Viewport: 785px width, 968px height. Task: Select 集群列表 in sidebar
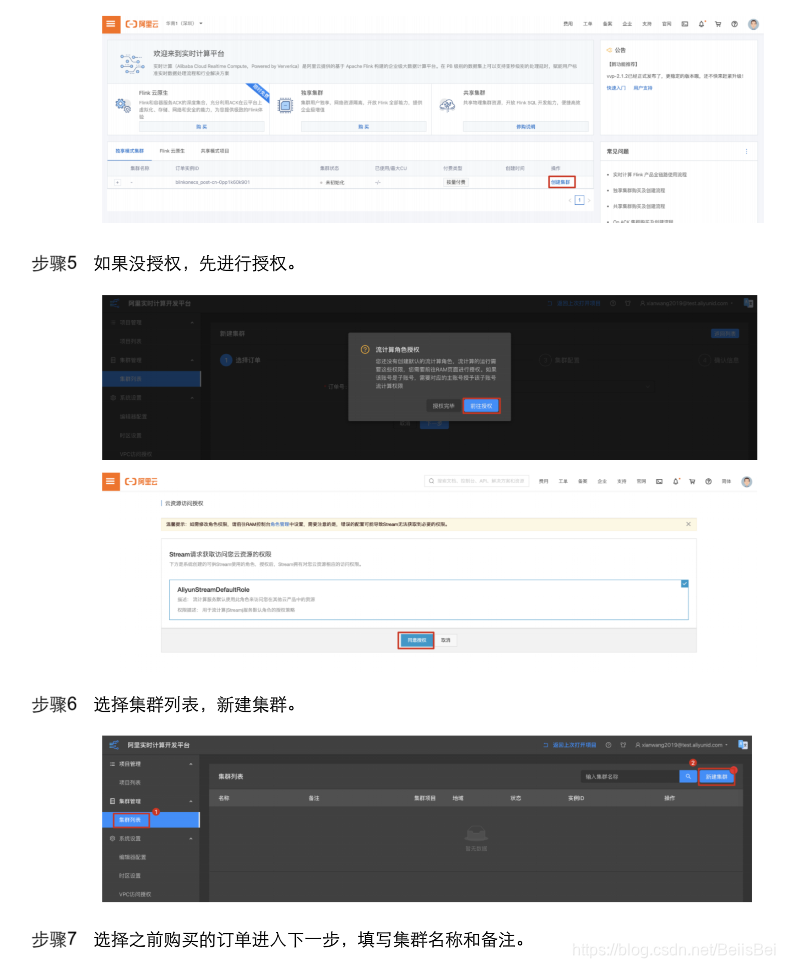[x=151, y=820]
